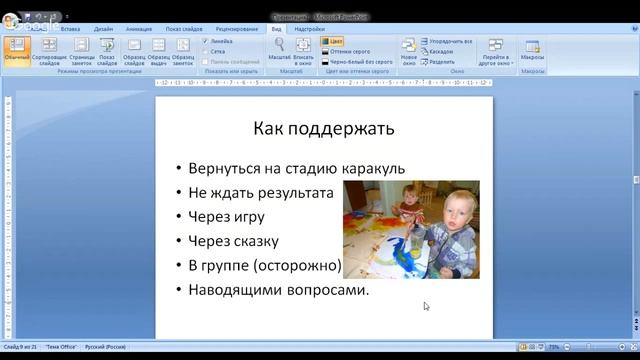
Task: Go to next slide scrollbar button
Action: click(636, 328)
